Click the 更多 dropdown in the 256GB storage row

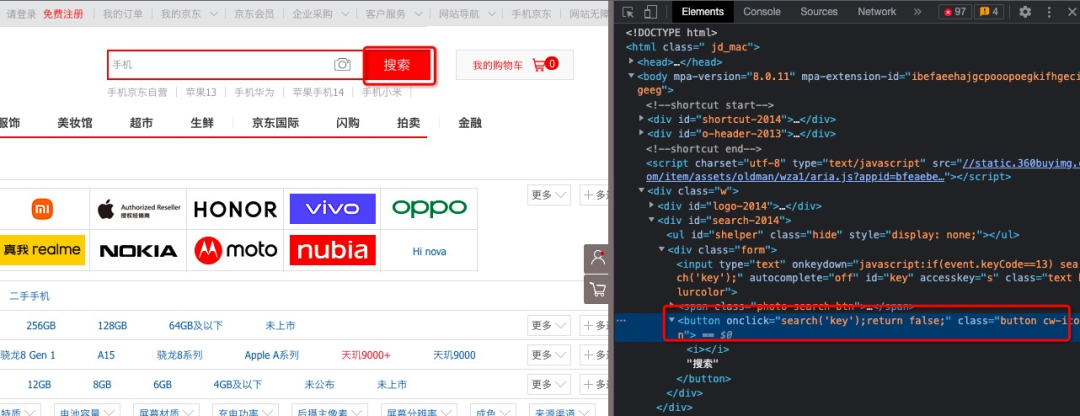pos(549,325)
